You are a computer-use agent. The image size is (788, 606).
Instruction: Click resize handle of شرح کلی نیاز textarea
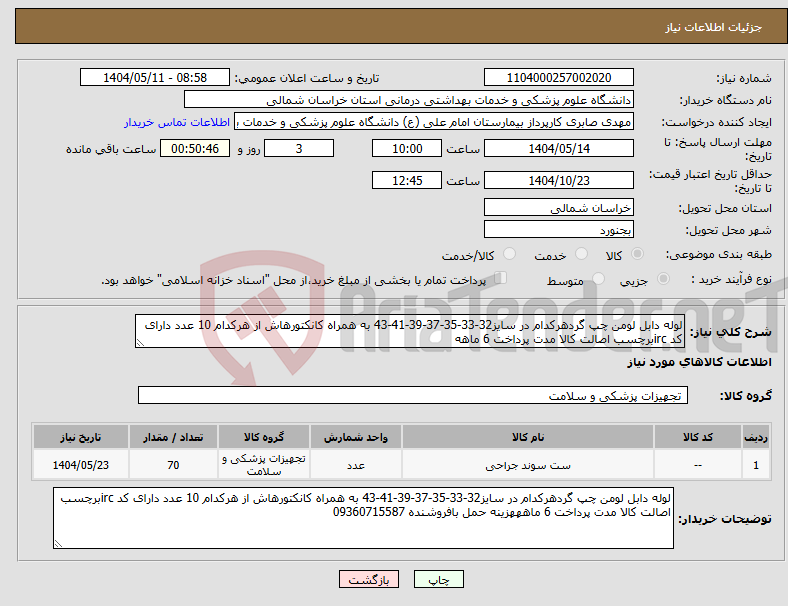(x=140, y=343)
